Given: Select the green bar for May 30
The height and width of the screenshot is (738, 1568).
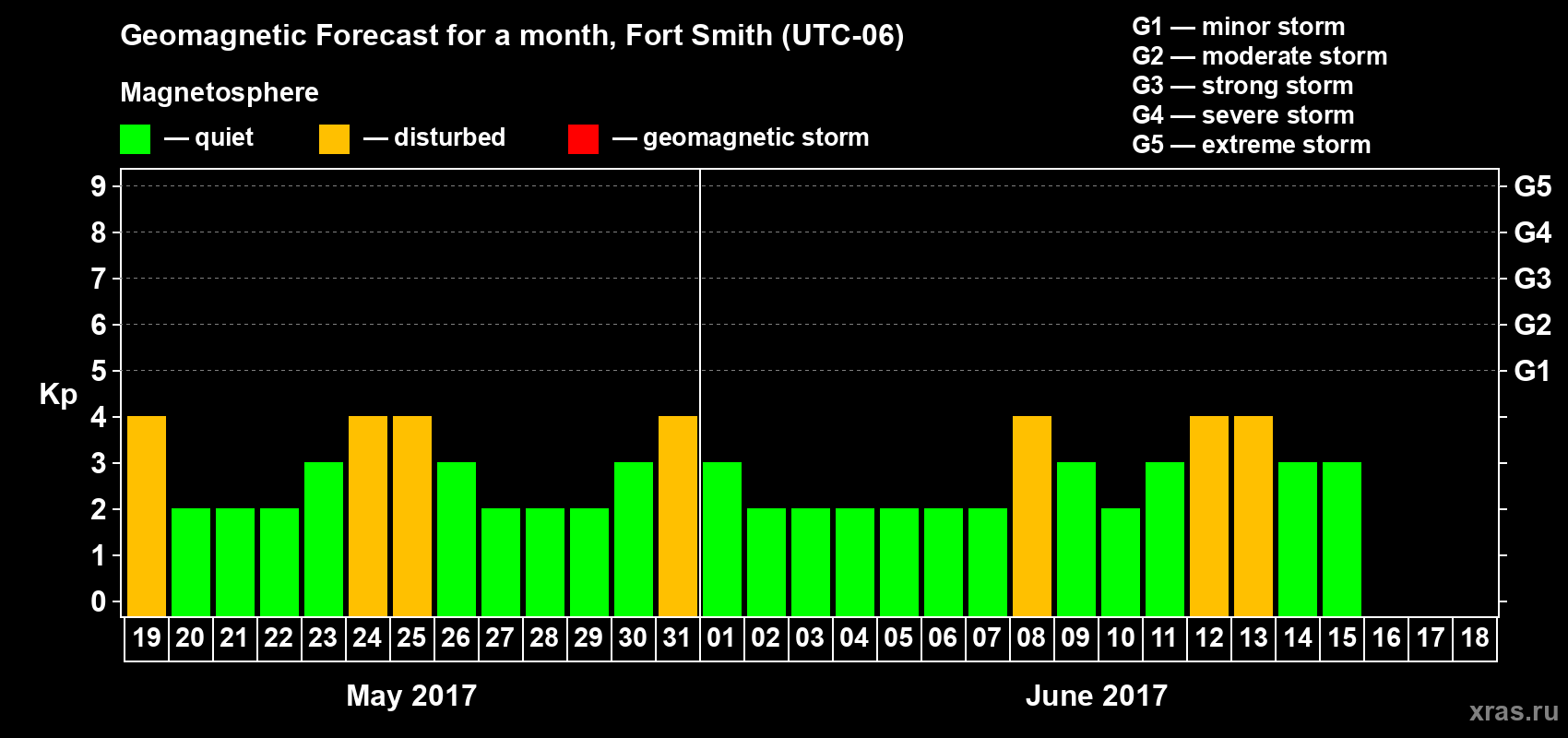Looking at the screenshot, I should (634, 540).
